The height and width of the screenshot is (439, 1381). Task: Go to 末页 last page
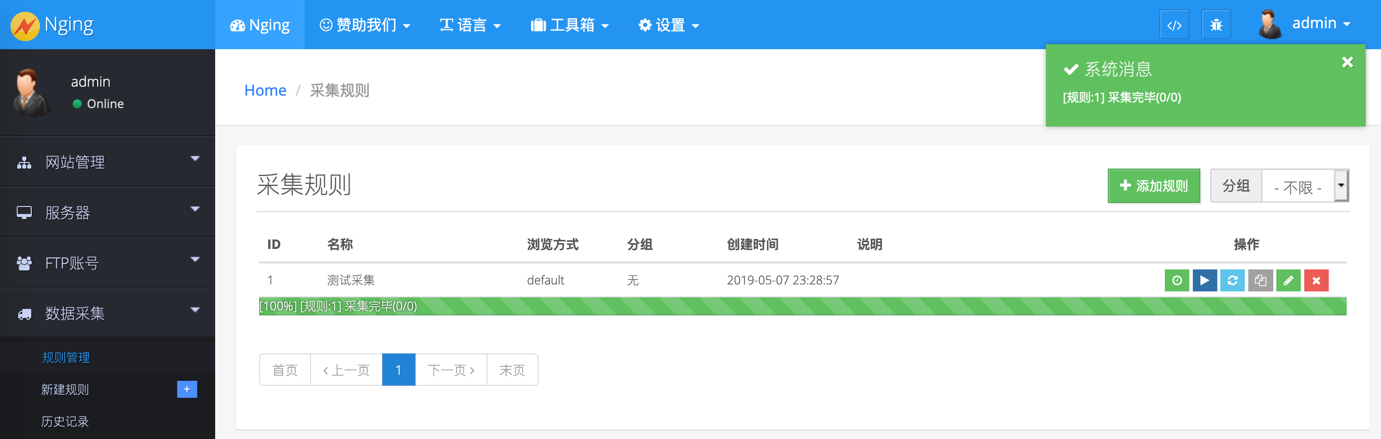coord(512,370)
